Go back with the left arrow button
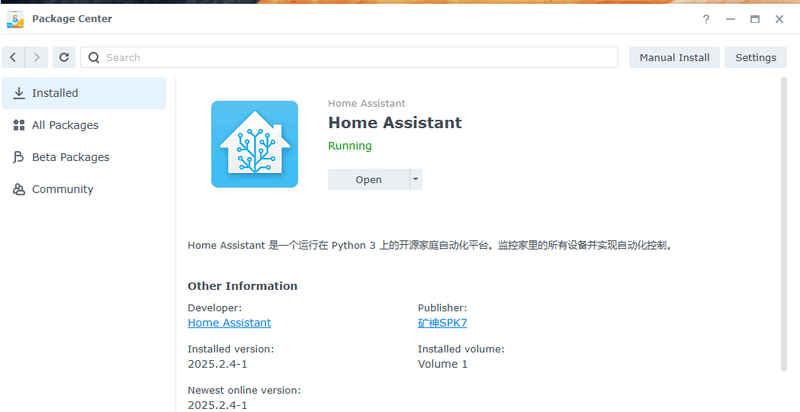The image size is (800, 412). (13, 58)
